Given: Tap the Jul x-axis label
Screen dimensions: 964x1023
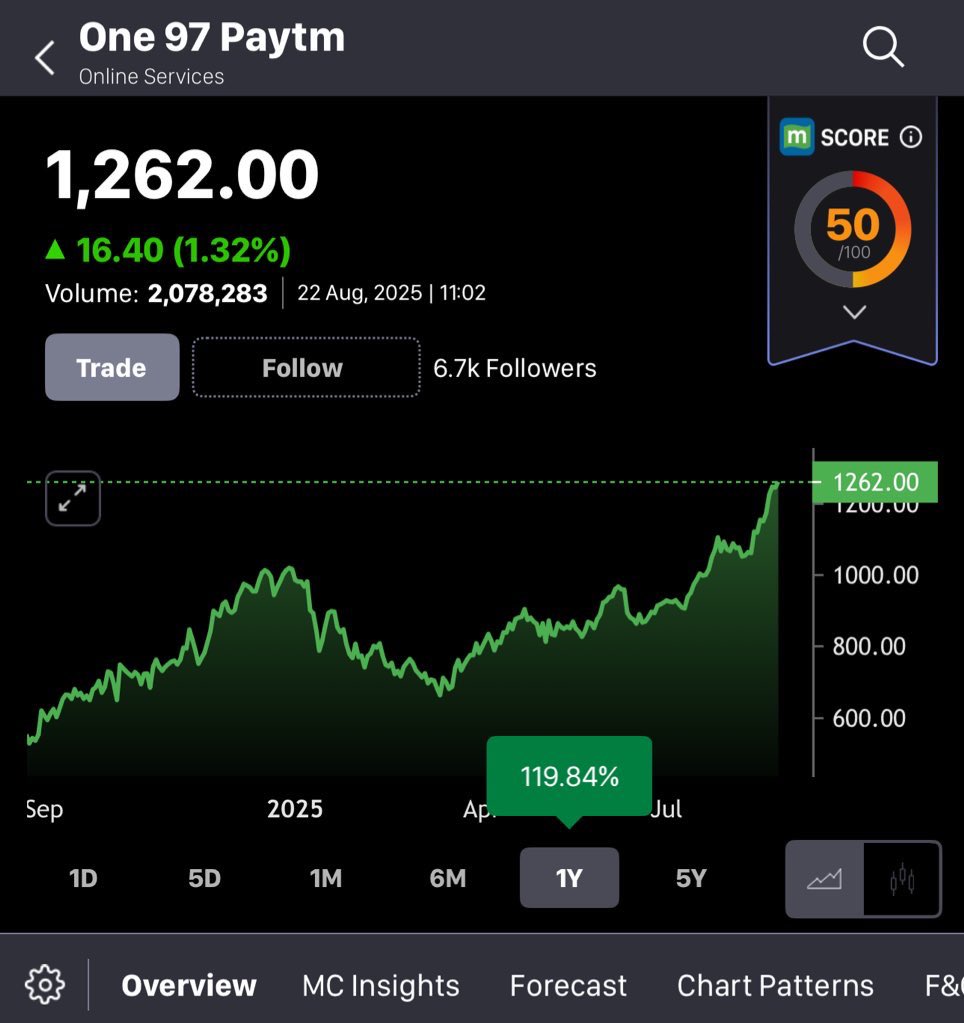Looking at the screenshot, I should (667, 808).
